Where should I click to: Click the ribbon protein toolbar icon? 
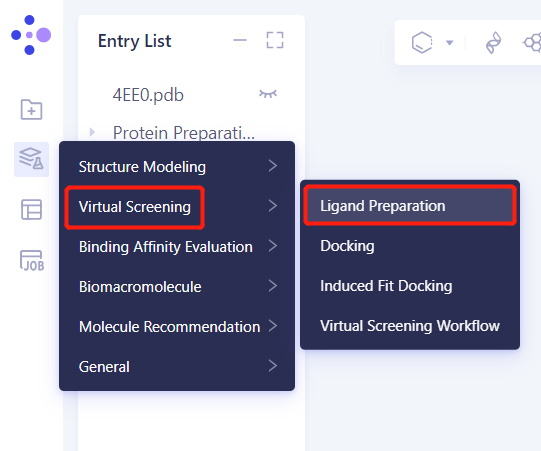pos(493,42)
